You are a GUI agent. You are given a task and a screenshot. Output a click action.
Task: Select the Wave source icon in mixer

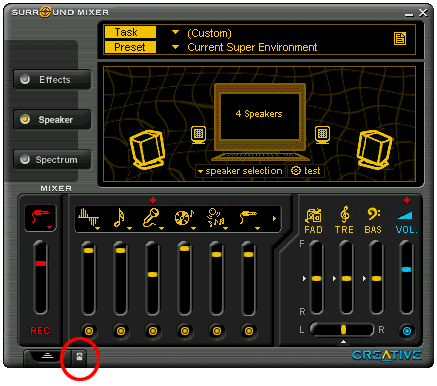[x=88, y=218]
